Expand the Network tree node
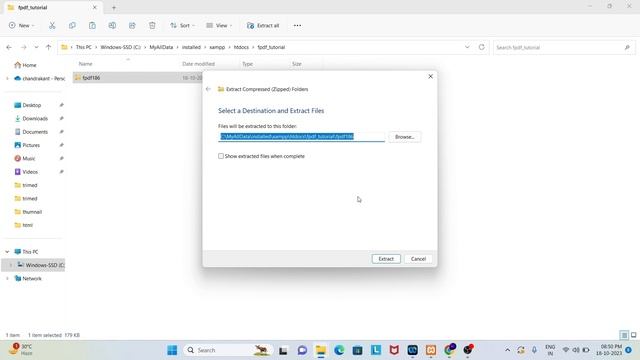Image resolution: width=640 pixels, height=360 pixels. [x=7, y=278]
